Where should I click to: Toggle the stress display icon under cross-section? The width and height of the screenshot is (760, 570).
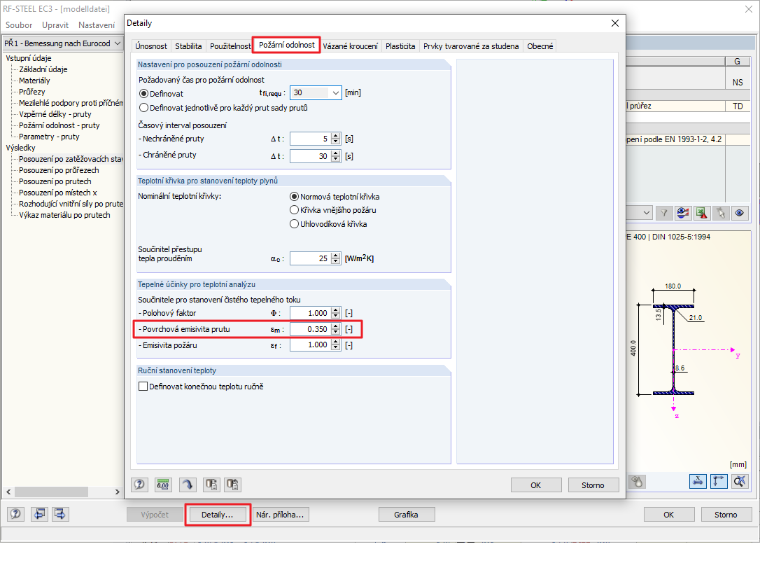(698, 481)
